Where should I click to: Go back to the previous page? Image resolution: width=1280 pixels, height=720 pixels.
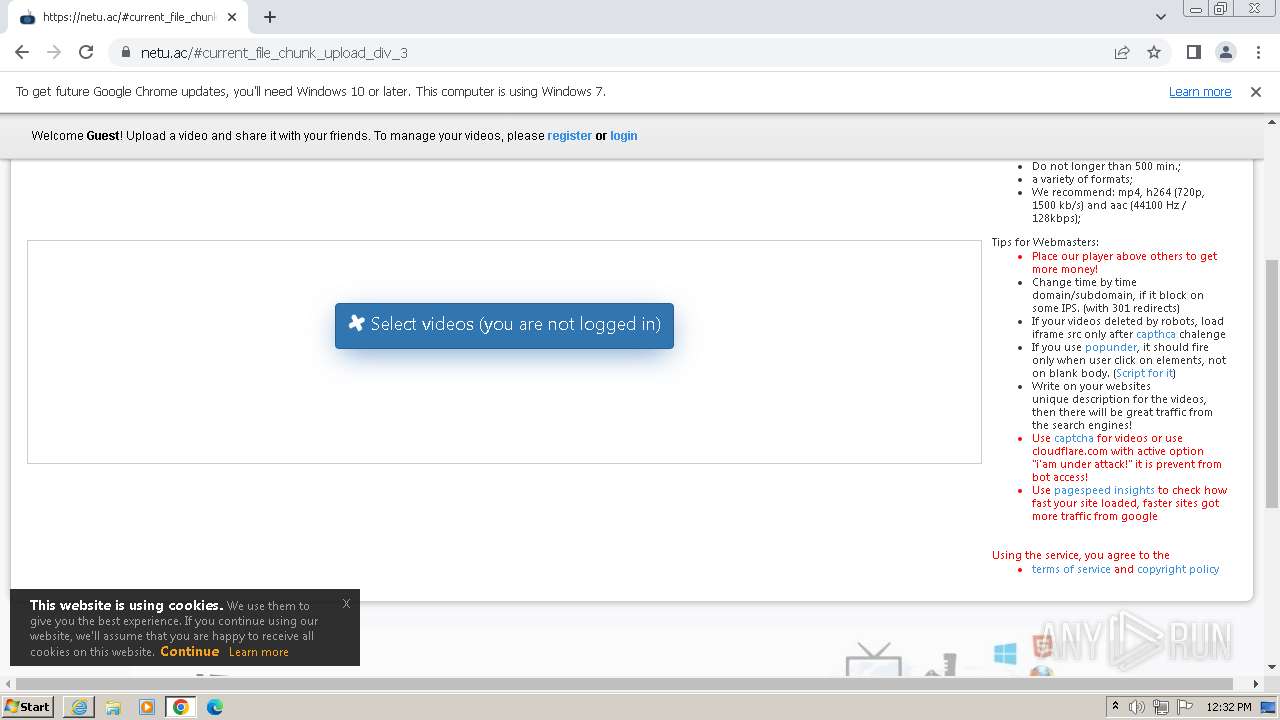tap(22, 52)
